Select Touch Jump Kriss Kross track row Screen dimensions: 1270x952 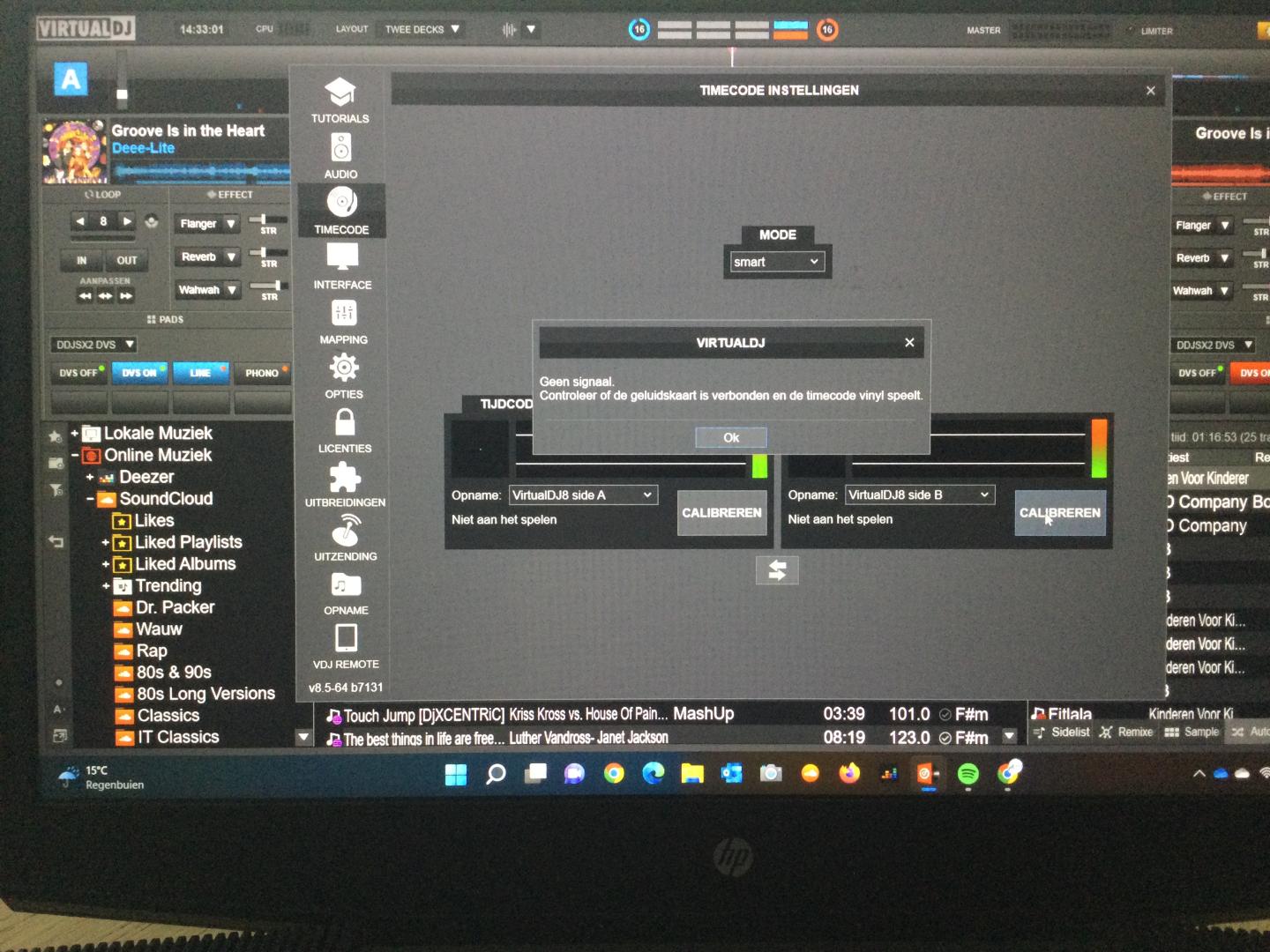(x=657, y=714)
